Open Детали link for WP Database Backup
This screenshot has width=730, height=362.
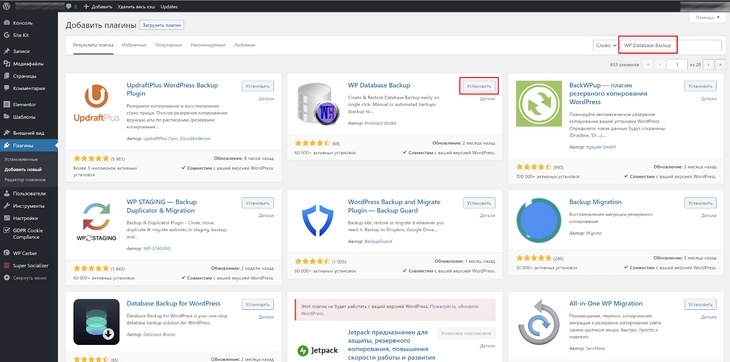tap(487, 99)
